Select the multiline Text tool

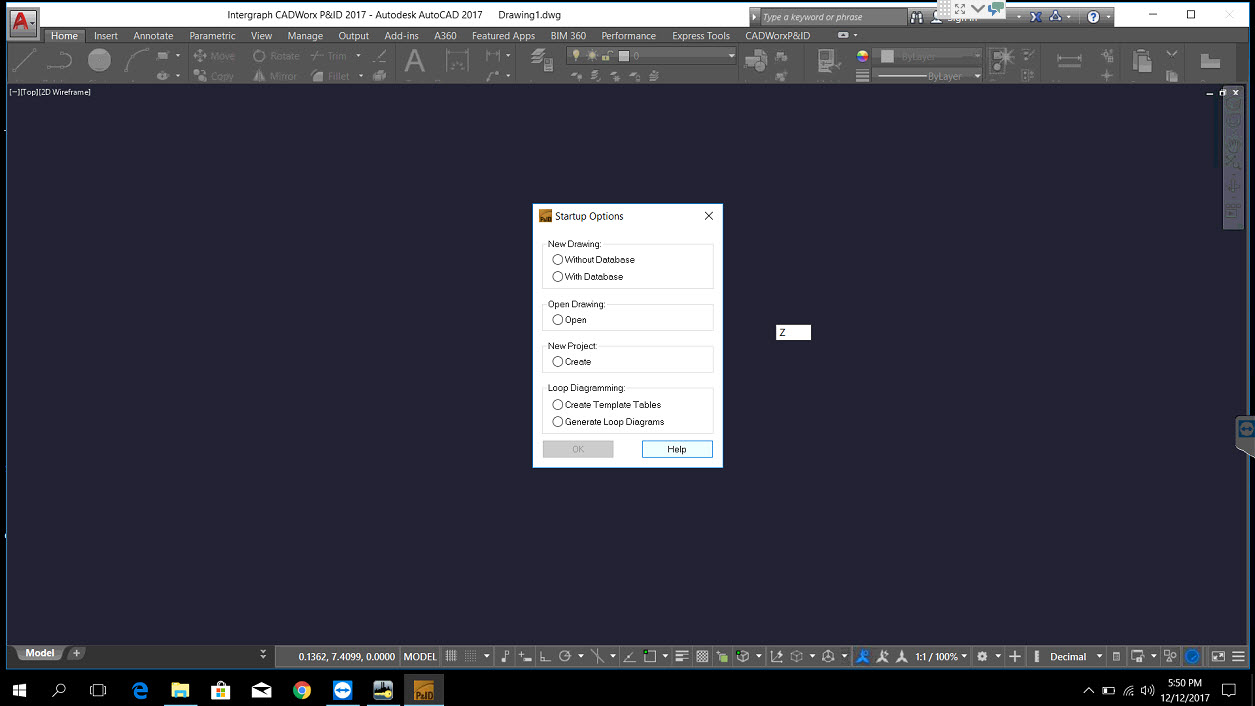414,62
